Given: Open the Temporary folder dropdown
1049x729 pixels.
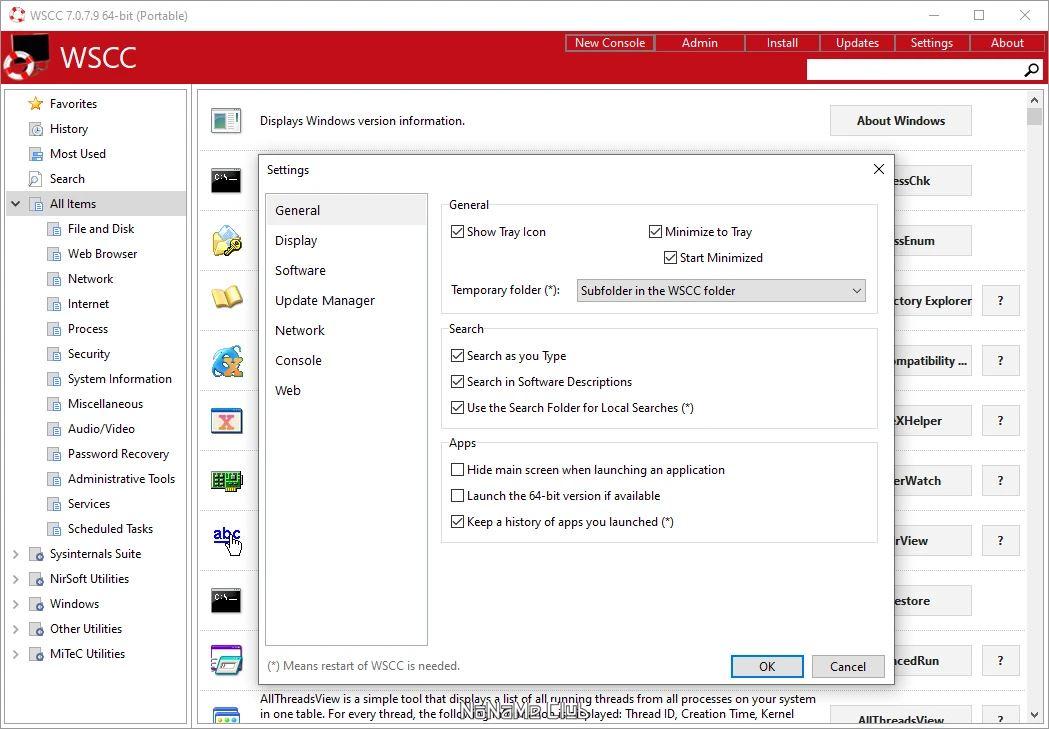Looking at the screenshot, I should coord(721,291).
